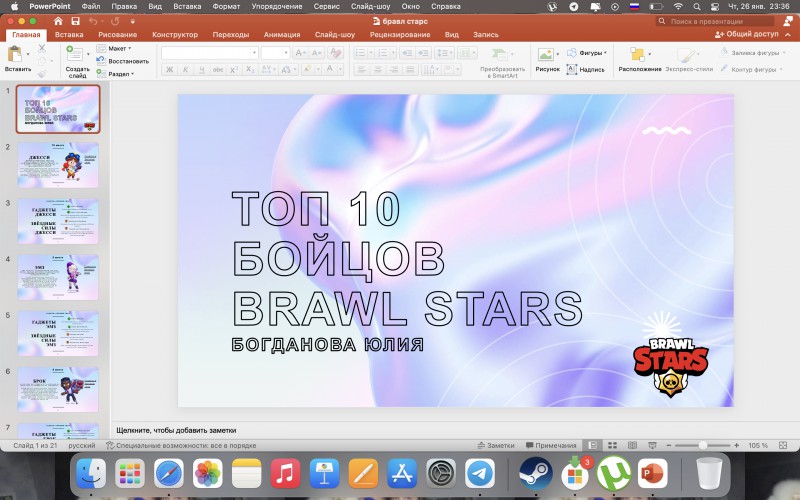Toggle Bold (Ж) formatting
Image resolution: width=800 pixels, height=500 pixels.
point(169,69)
